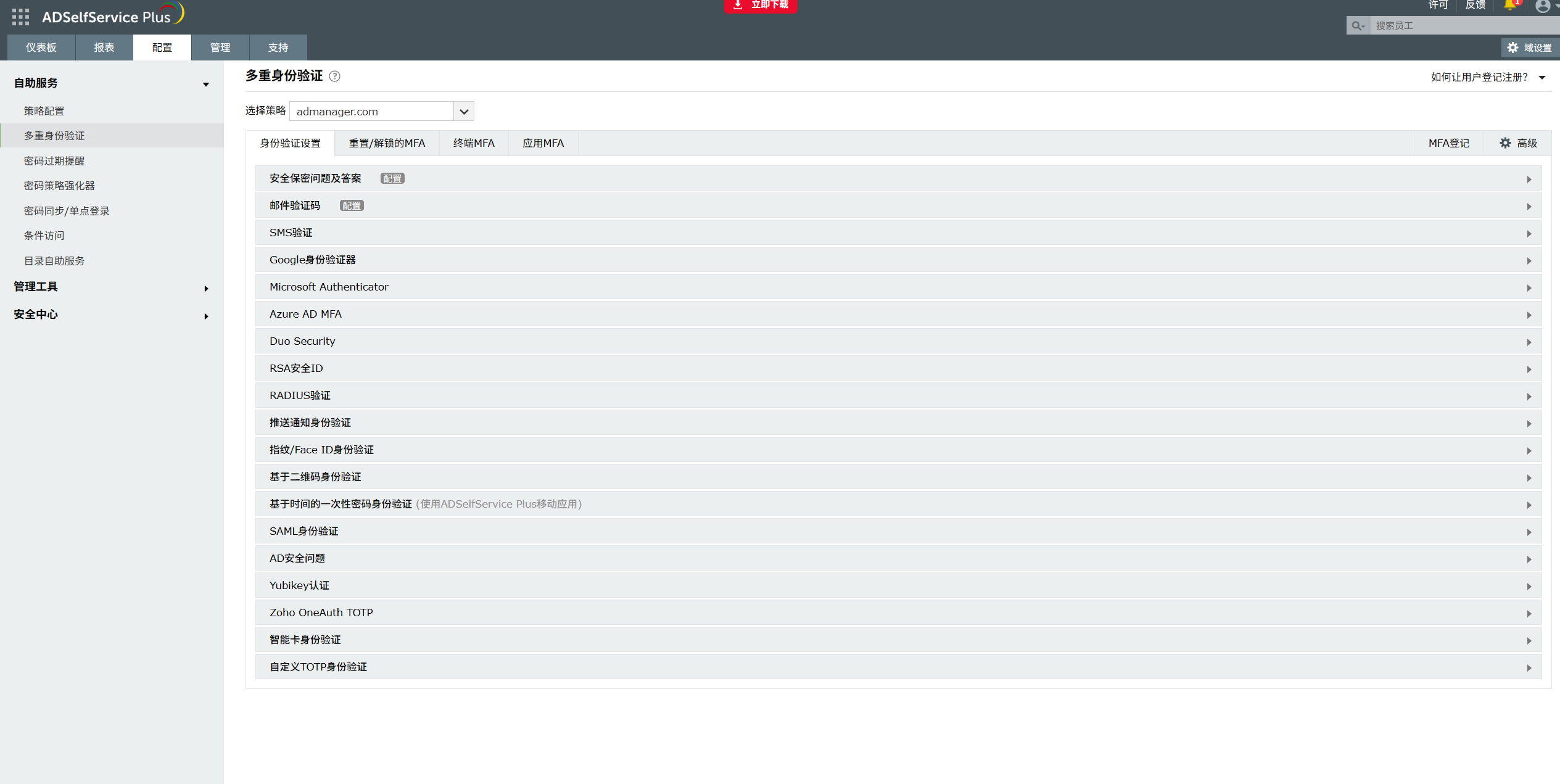Click the search magnifier icon
This screenshot has width=1560, height=784.
(x=1358, y=26)
